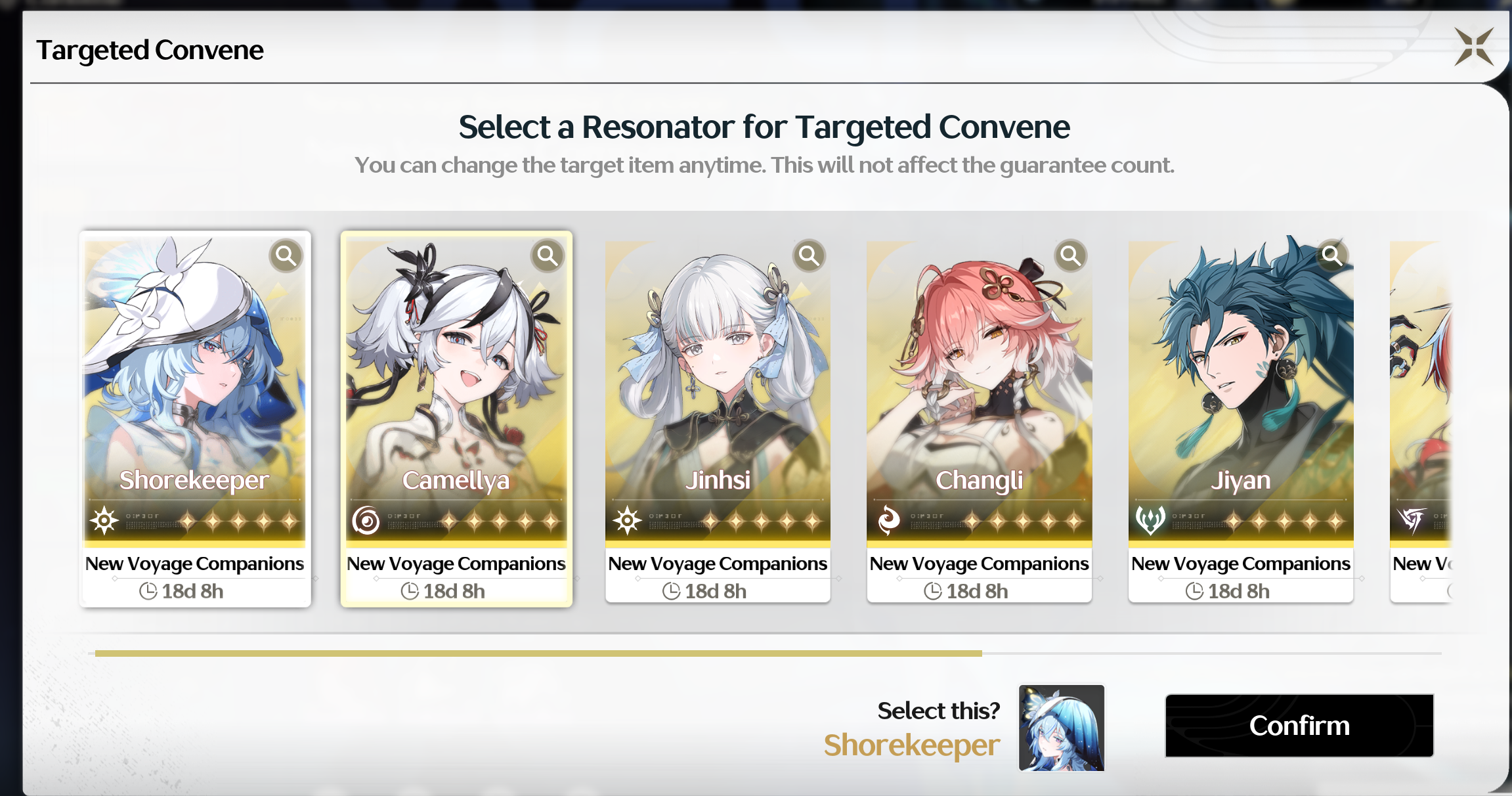Close the Targeted Convene dialog

1474,47
